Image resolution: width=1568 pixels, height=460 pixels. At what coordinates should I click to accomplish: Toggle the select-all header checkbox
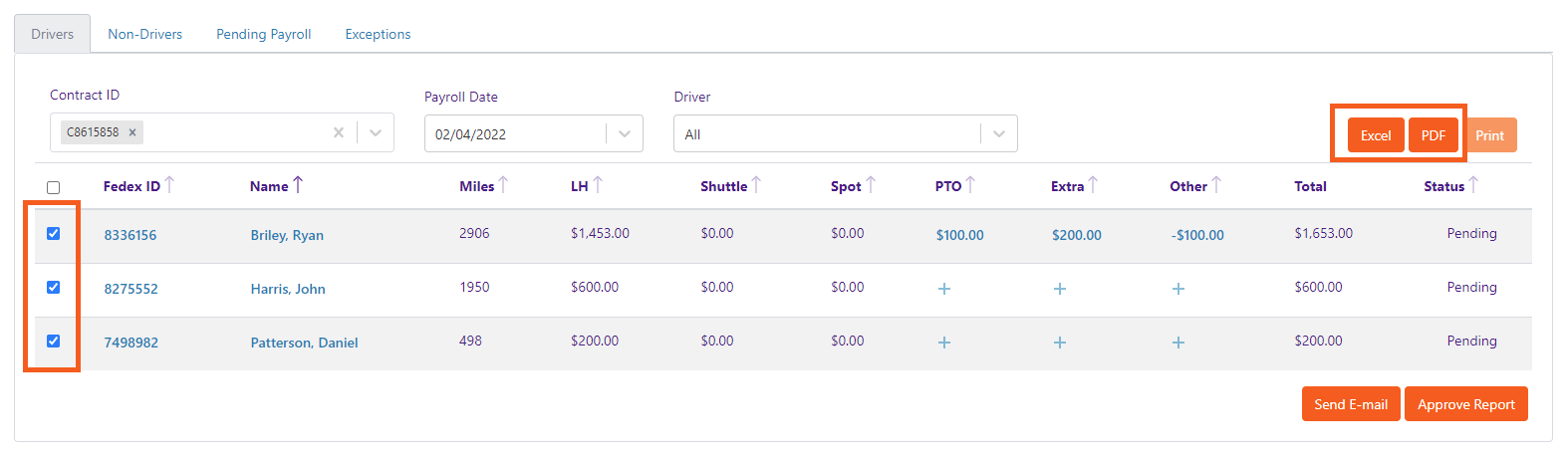(x=54, y=187)
